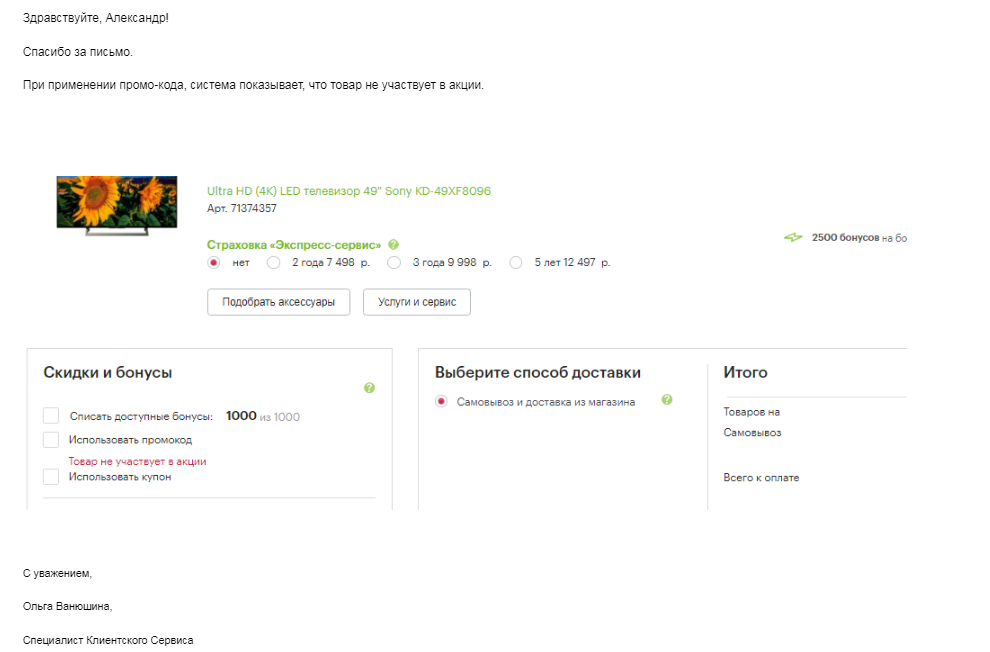Select Самовывоз и доставка из магазина option
The image size is (990, 652).
(x=441, y=402)
